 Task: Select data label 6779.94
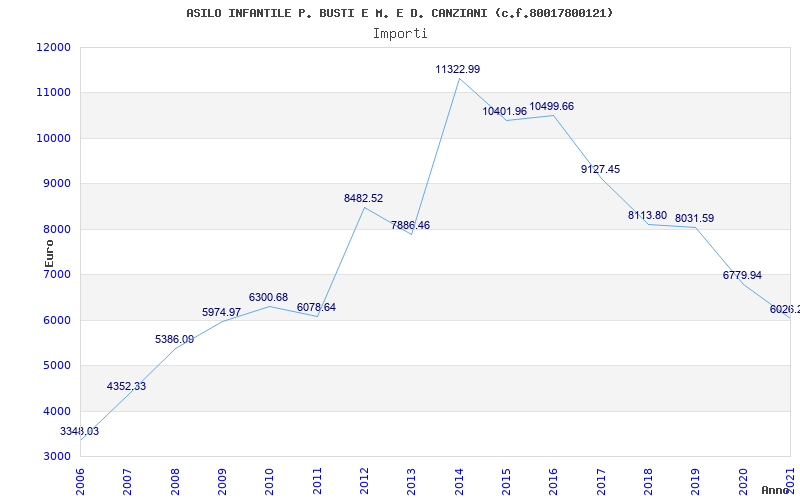742,276
